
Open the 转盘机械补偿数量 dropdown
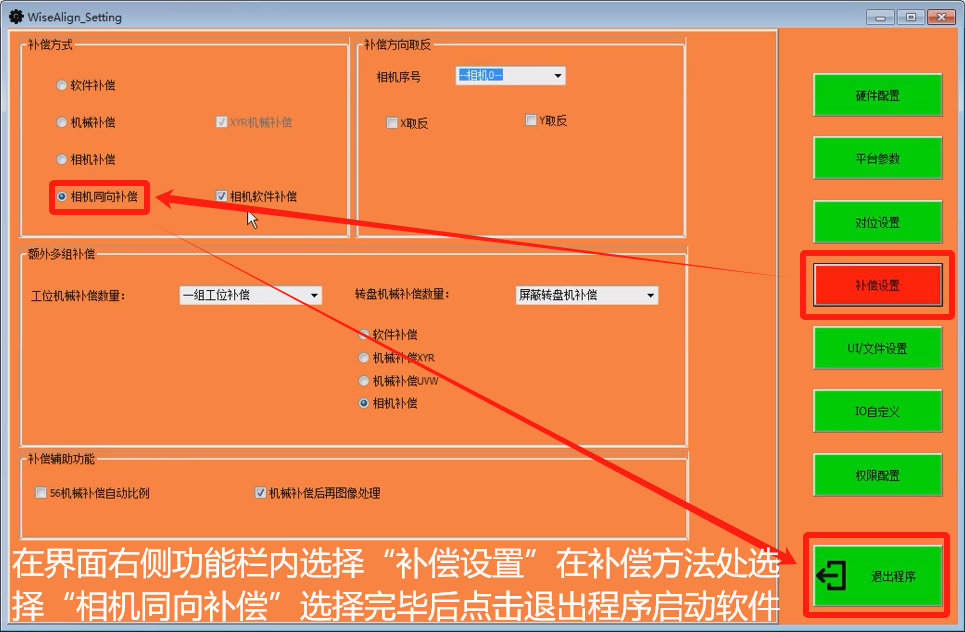[586, 295]
